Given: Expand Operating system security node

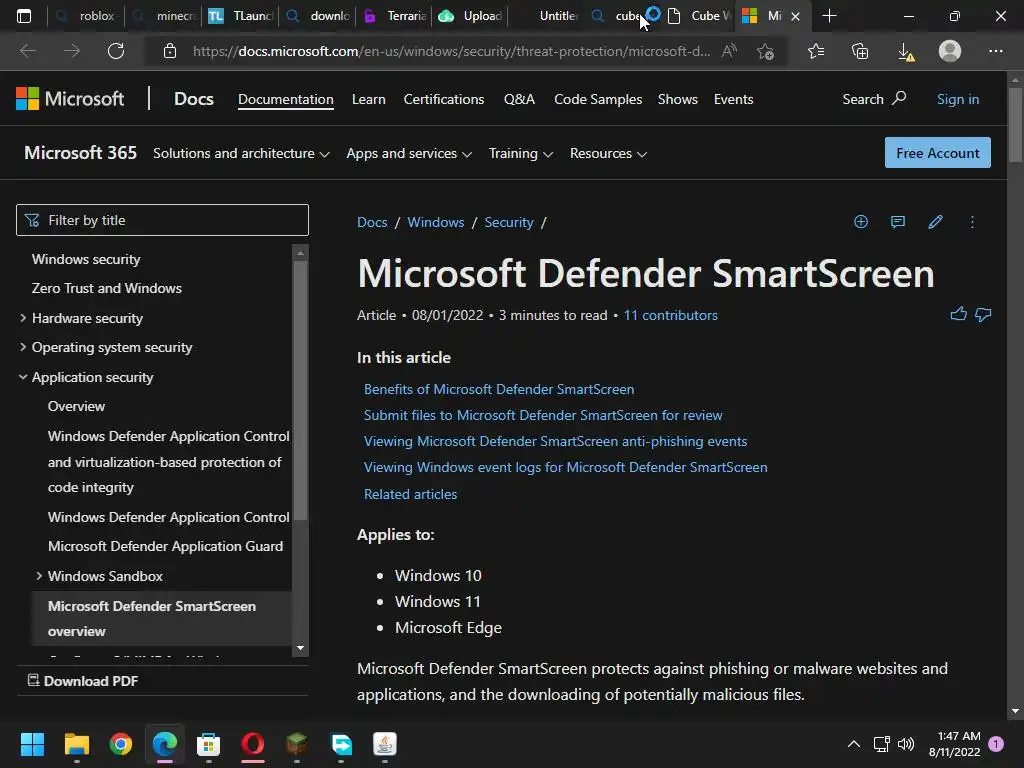Looking at the screenshot, I should (x=23, y=347).
